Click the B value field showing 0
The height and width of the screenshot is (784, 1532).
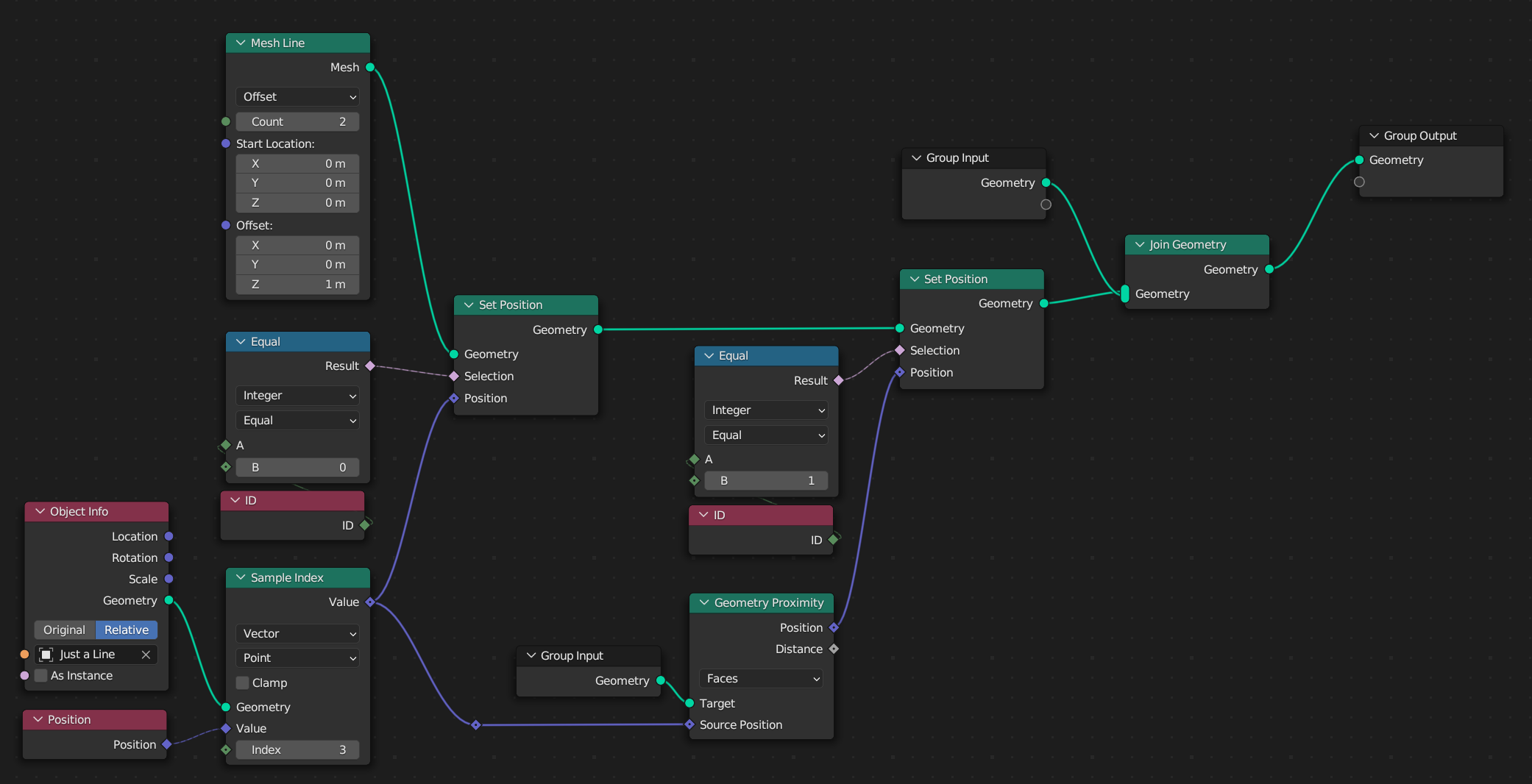297,467
